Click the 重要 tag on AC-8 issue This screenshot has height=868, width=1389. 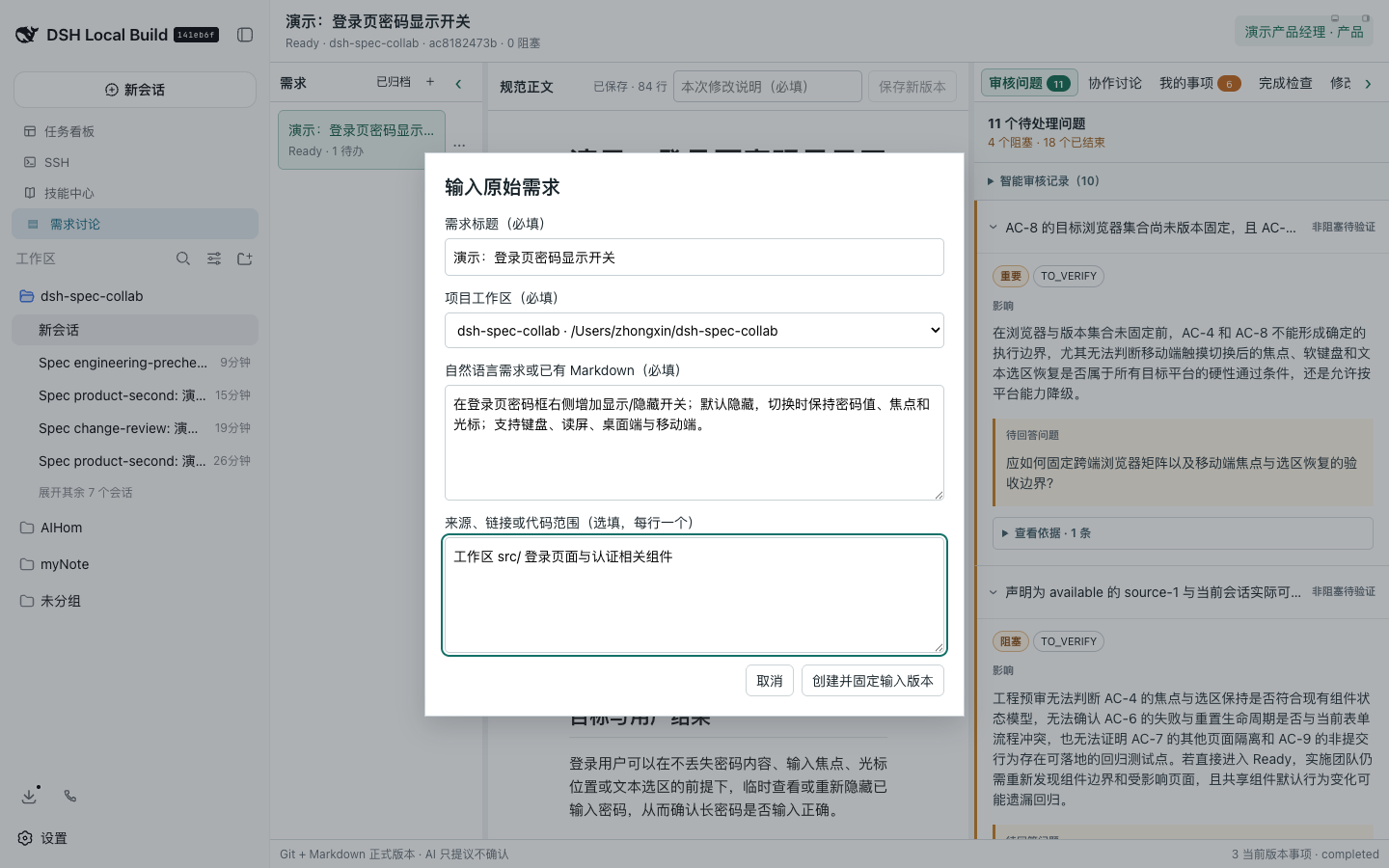pyautogui.click(x=1011, y=277)
